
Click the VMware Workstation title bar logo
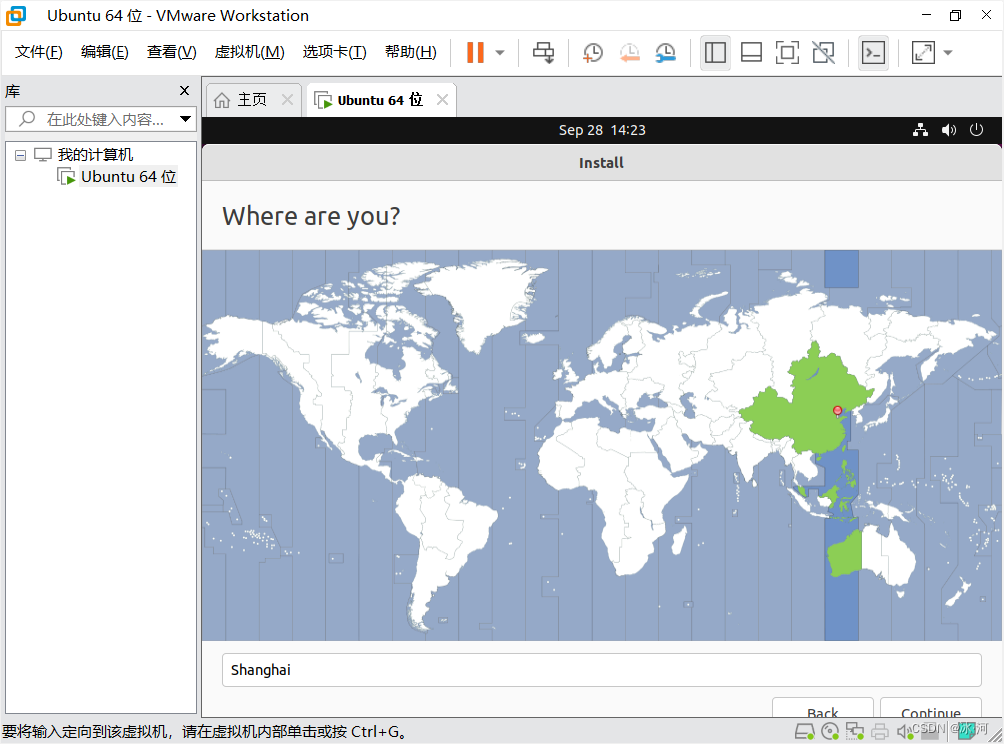tap(16, 15)
